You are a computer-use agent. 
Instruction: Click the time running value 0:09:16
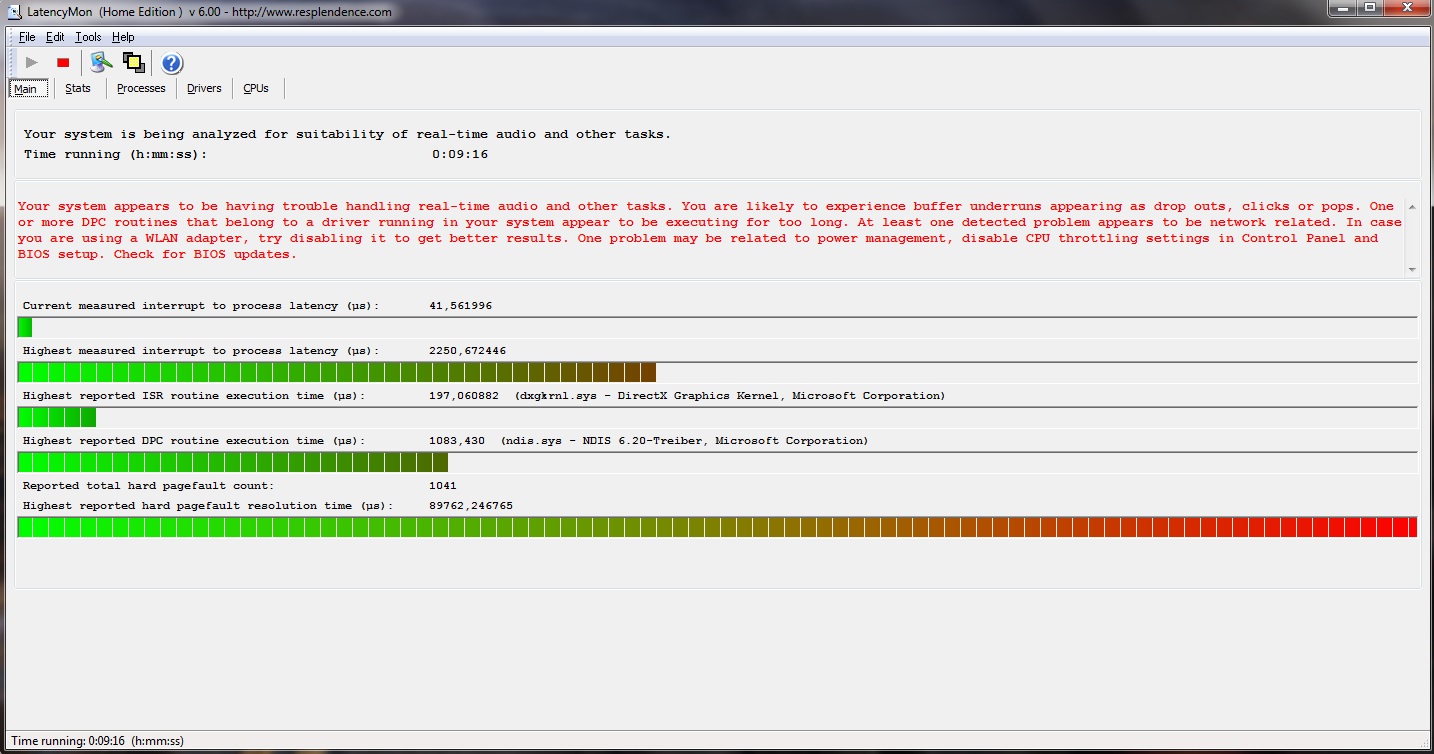coord(460,155)
